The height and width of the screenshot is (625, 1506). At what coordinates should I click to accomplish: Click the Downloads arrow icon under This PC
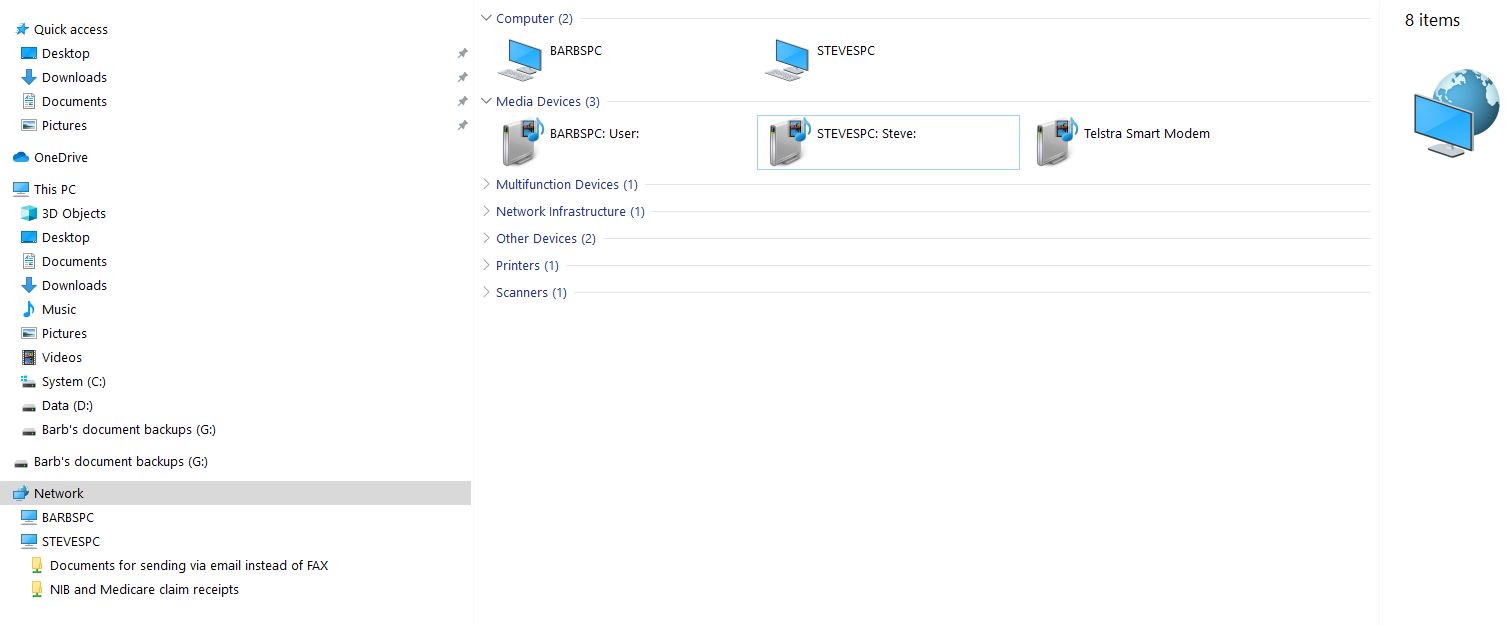point(29,285)
